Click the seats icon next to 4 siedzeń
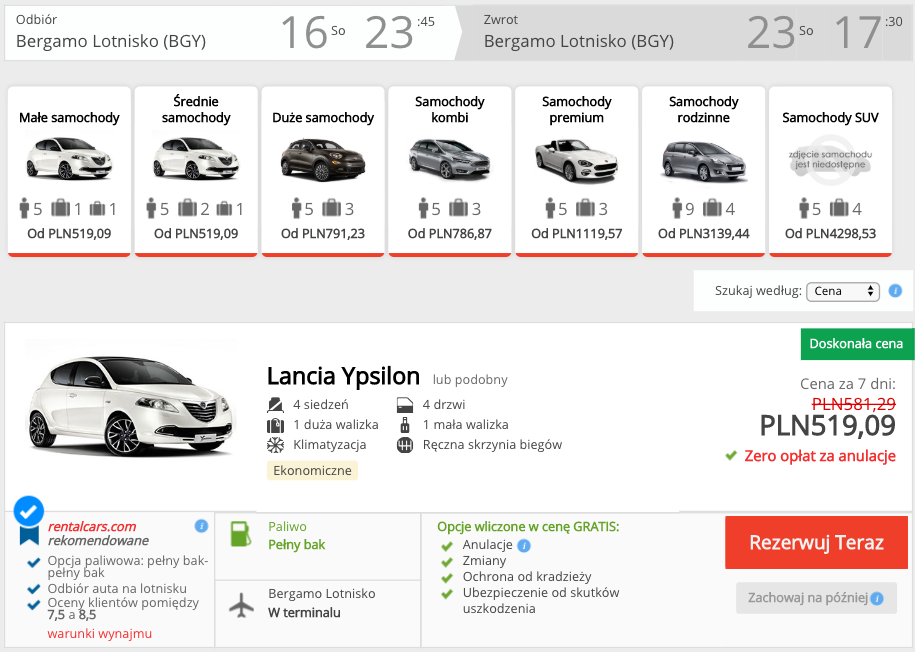 click(275, 404)
